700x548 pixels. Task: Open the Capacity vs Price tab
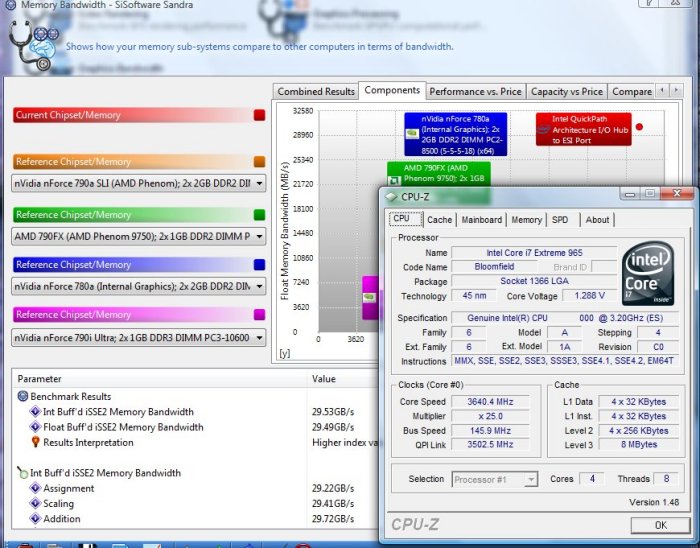tap(567, 91)
